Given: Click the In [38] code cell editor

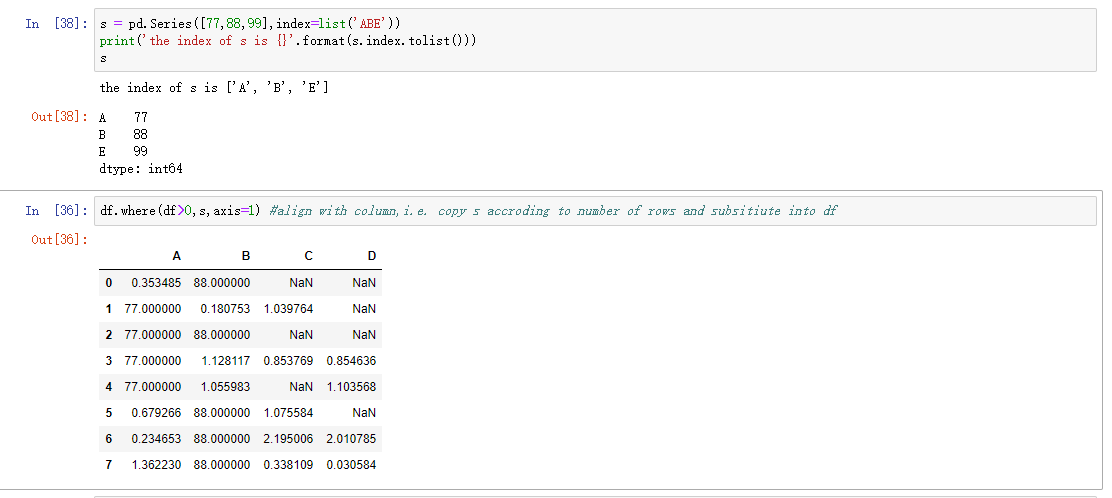Looking at the screenshot, I should coord(595,40).
